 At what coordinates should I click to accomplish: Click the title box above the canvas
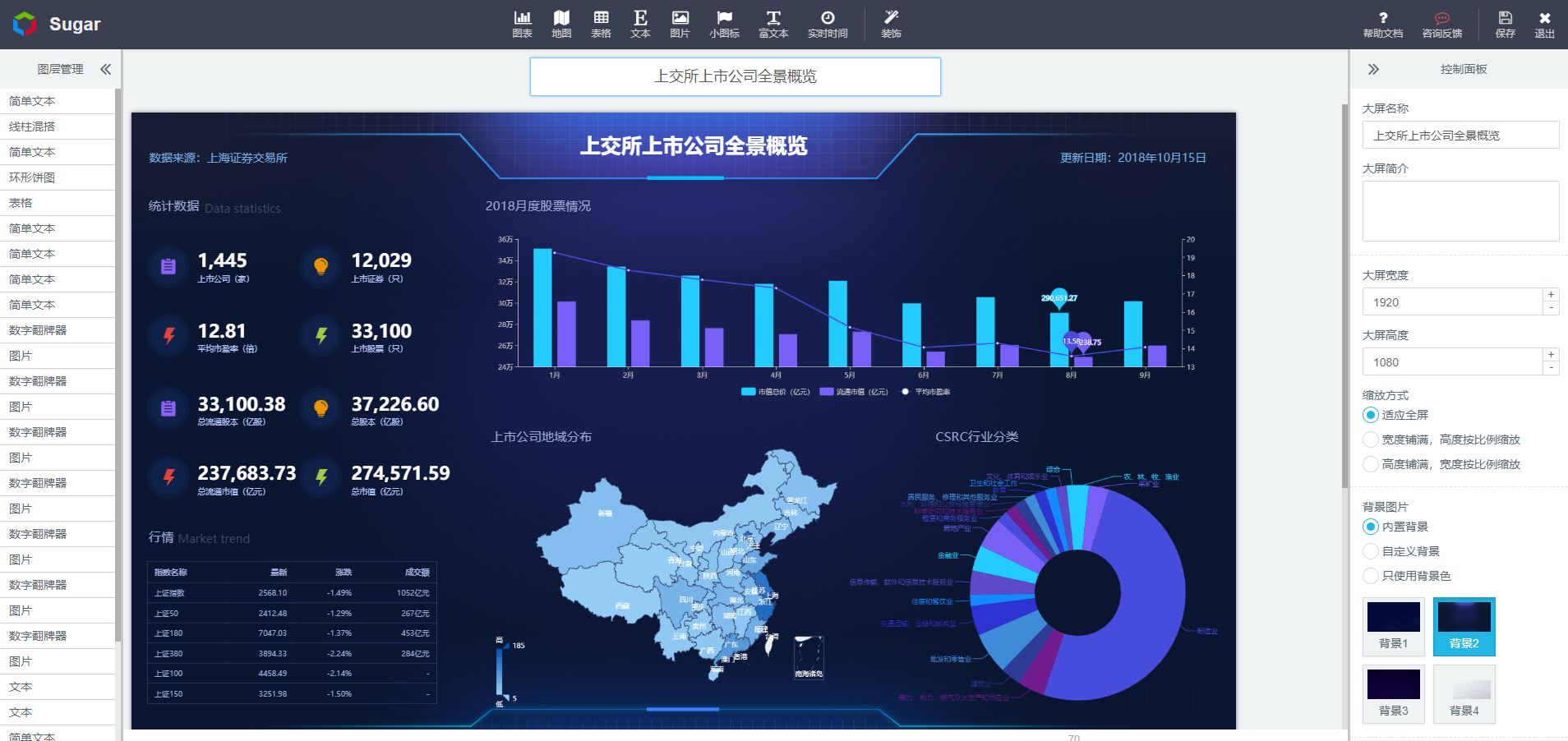(736, 76)
